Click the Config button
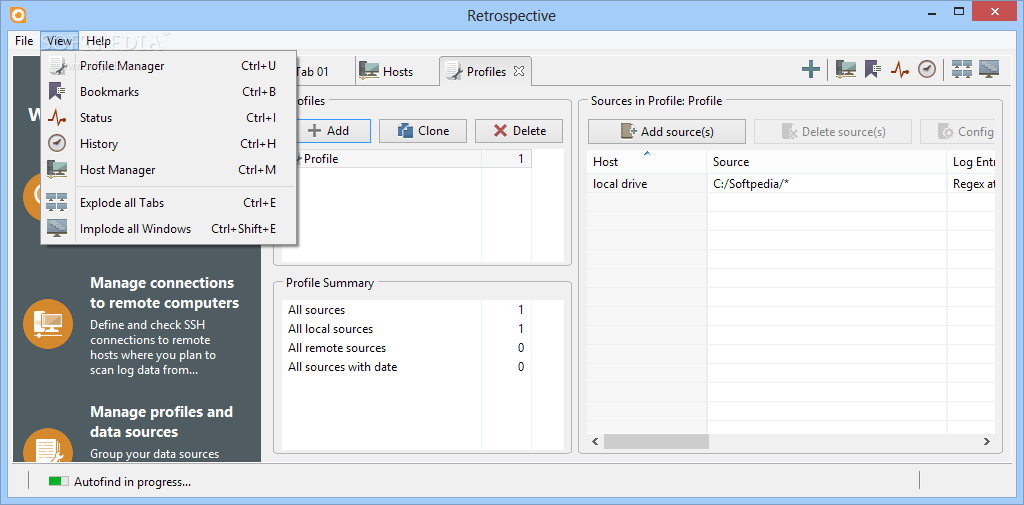Screen dimensions: 1024x505 click(957, 131)
